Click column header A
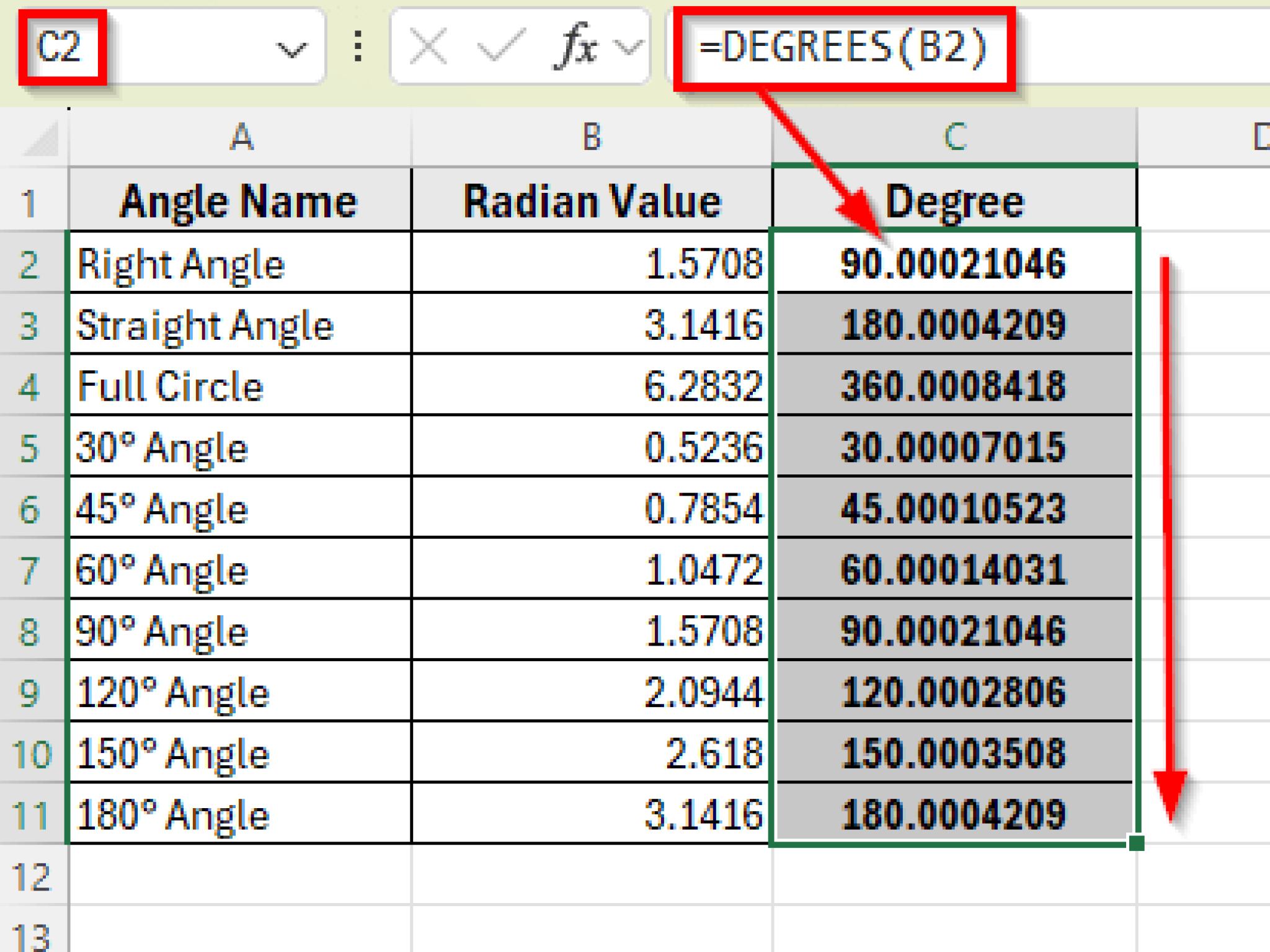The image size is (1270, 952). point(242,138)
